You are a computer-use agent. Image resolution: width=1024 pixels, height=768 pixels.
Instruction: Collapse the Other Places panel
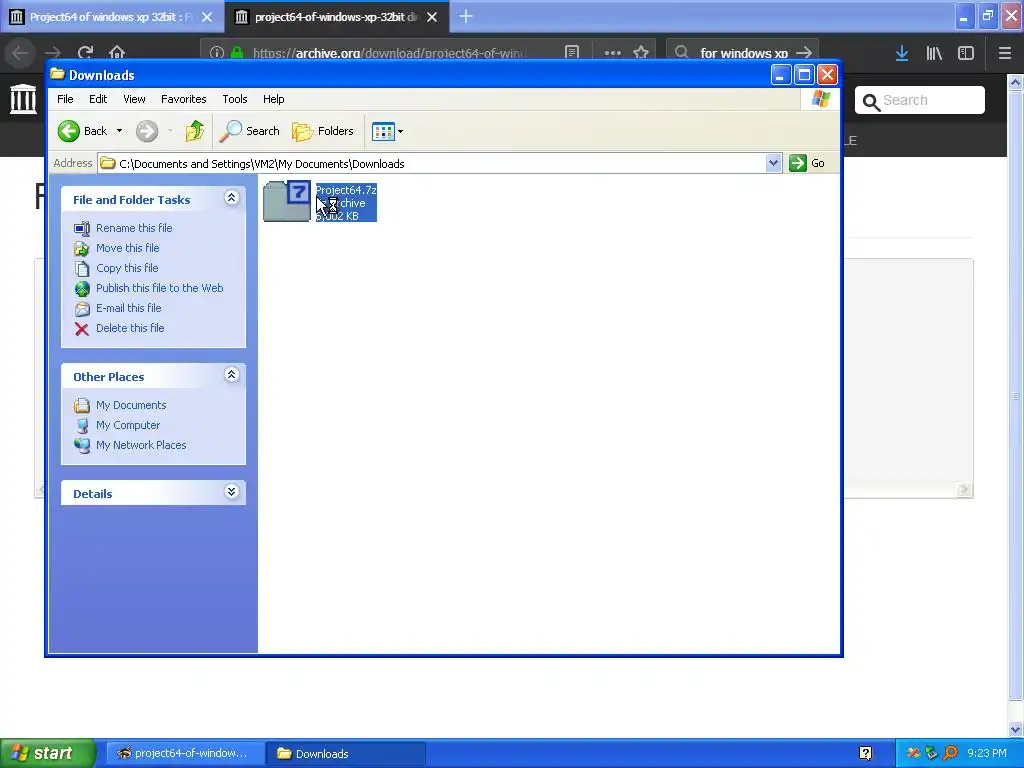point(232,375)
